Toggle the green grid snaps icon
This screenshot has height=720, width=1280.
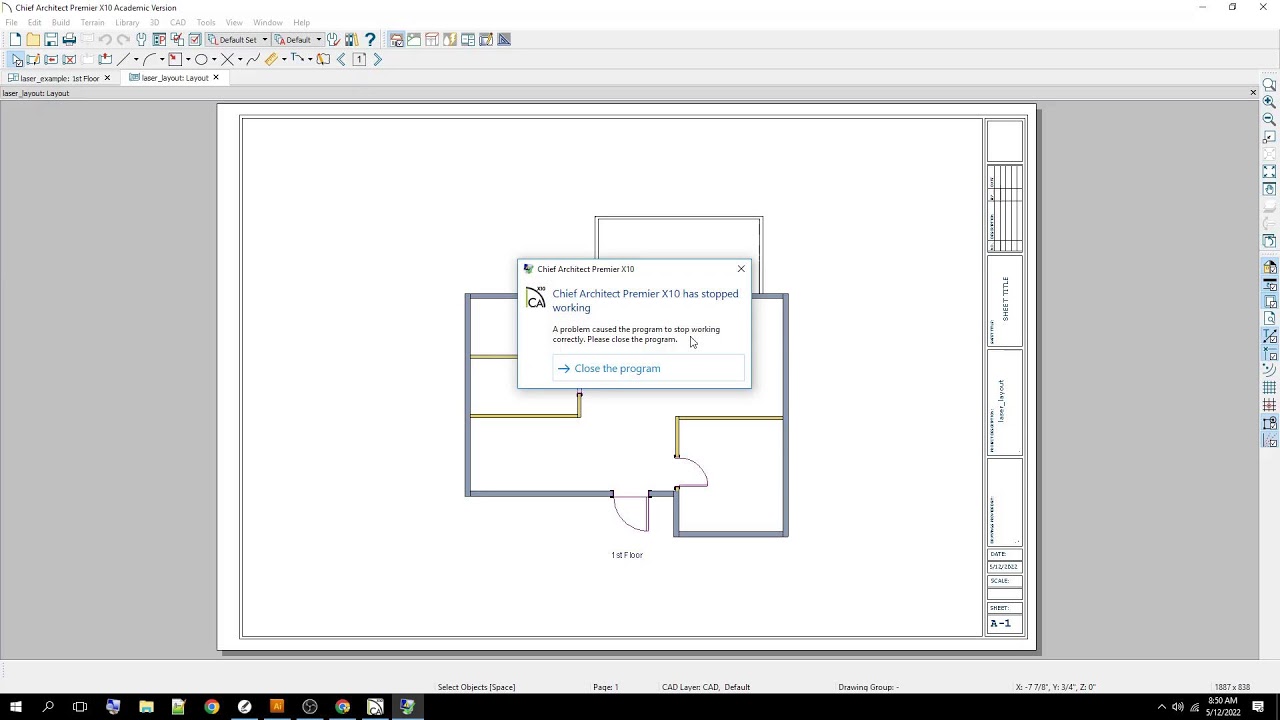(1269, 388)
